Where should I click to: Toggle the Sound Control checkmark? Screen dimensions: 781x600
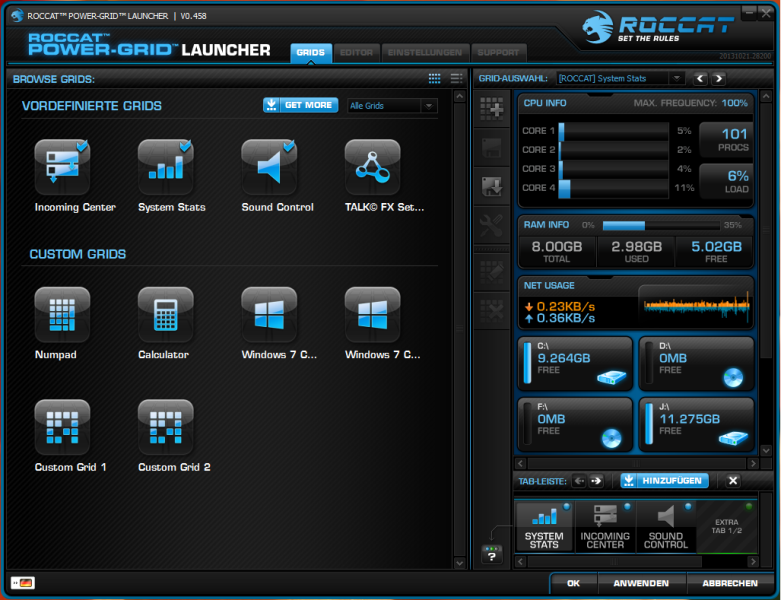[x=289, y=145]
